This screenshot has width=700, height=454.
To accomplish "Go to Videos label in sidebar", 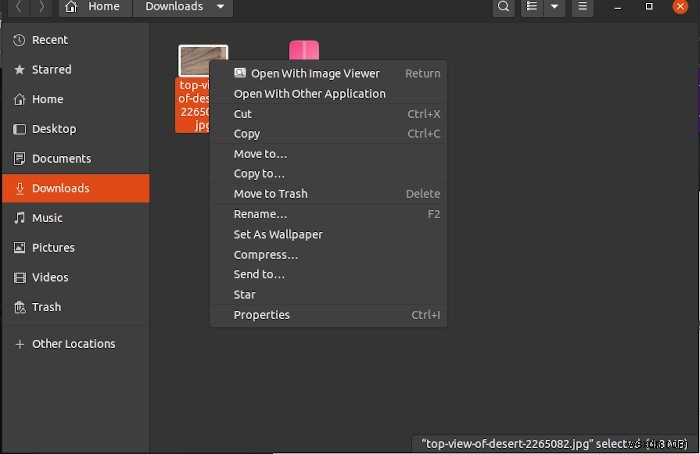I will pos(50,277).
